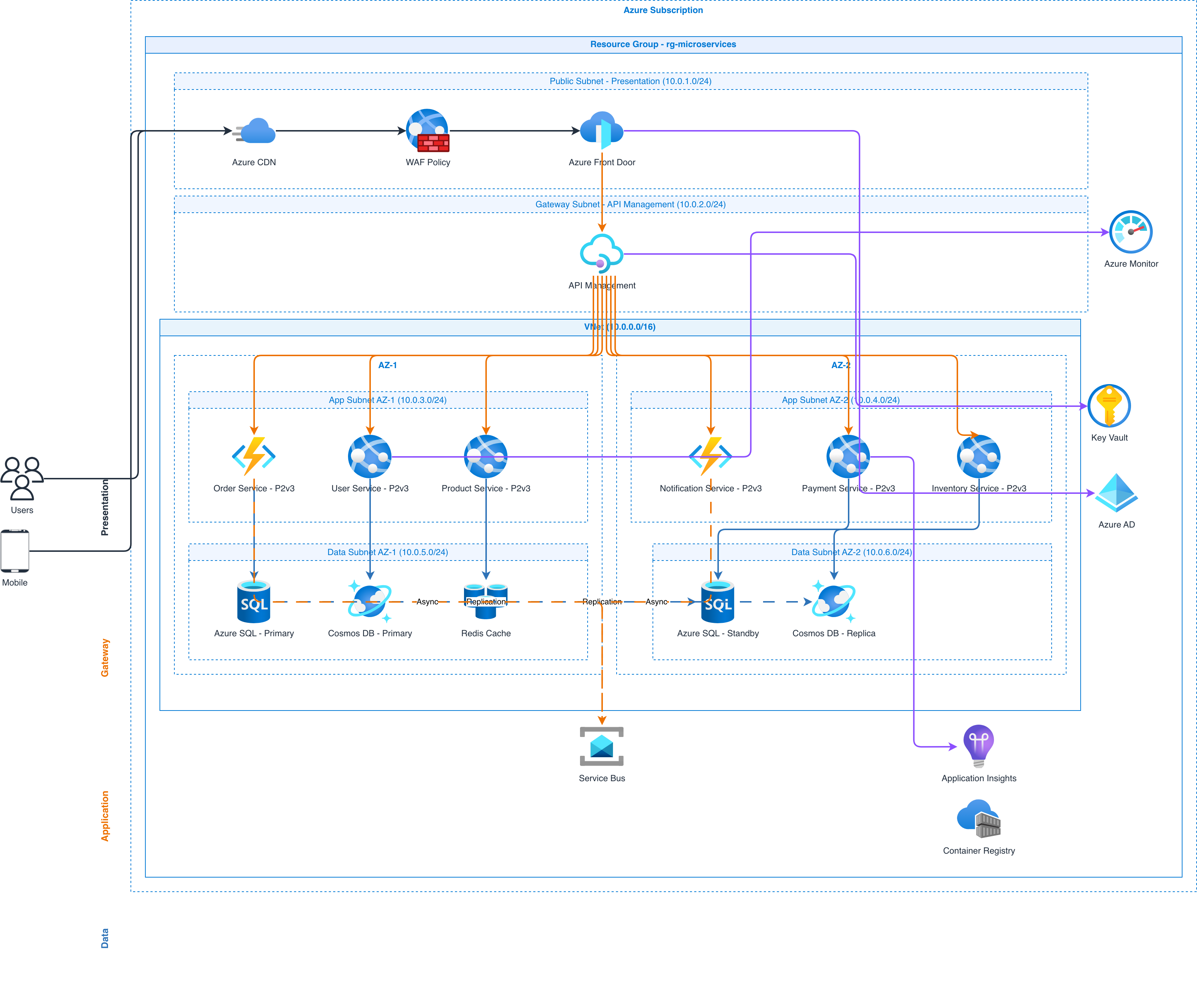Image resolution: width=1197 pixels, height=1008 pixels.
Task: Select the AZ-1 zone label
Action: (x=388, y=365)
